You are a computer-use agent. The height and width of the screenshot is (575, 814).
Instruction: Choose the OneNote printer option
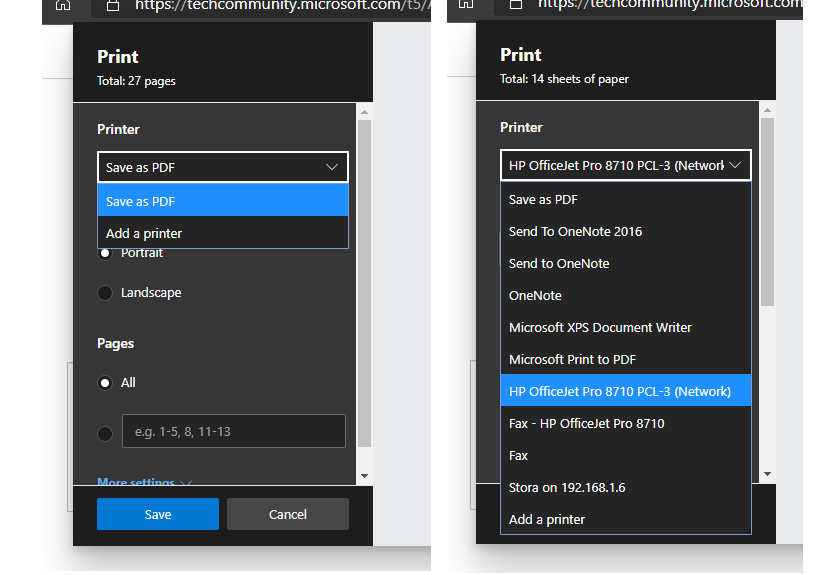tap(626, 295)
